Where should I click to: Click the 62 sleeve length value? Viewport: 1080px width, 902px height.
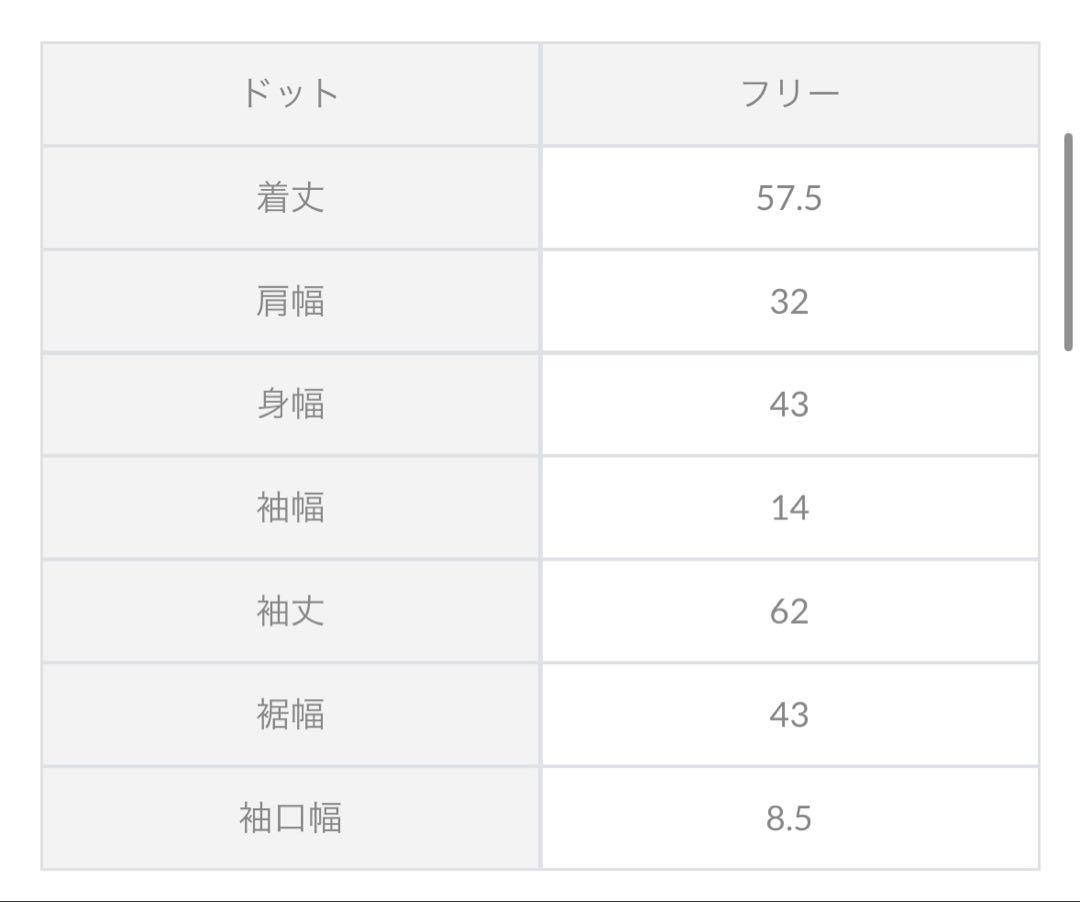coord(790,611)
